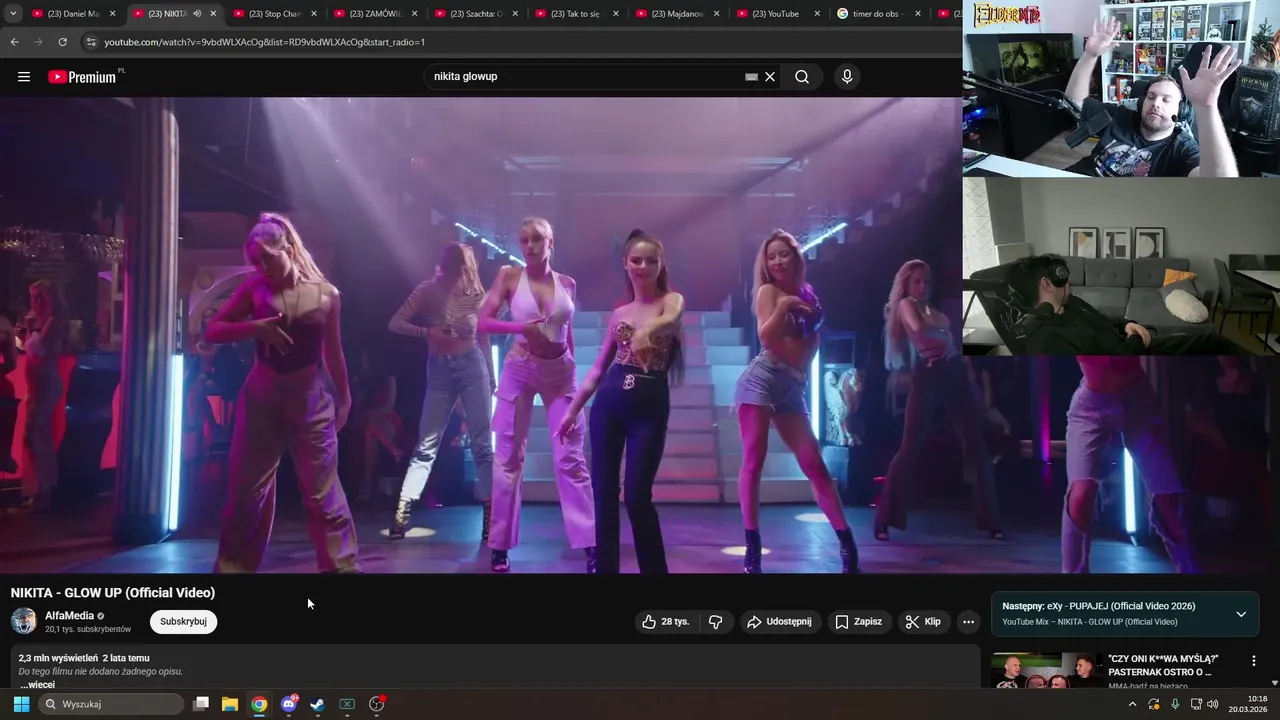Switch to the ZAMÓWIŁ tab
Viewport: 1280px width, 720px height.
point(375,14)
